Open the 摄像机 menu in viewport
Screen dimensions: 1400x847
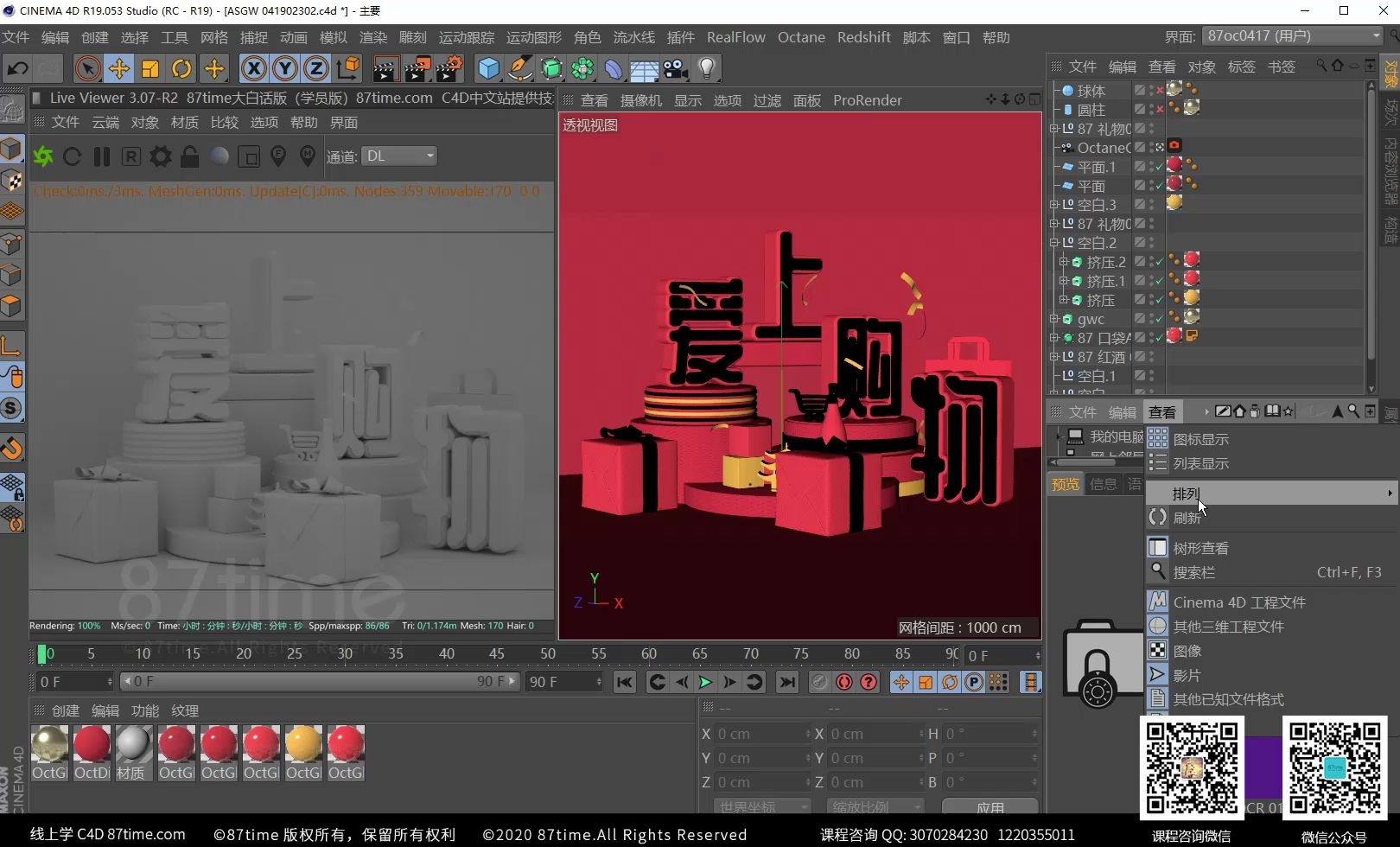(641, 100)
